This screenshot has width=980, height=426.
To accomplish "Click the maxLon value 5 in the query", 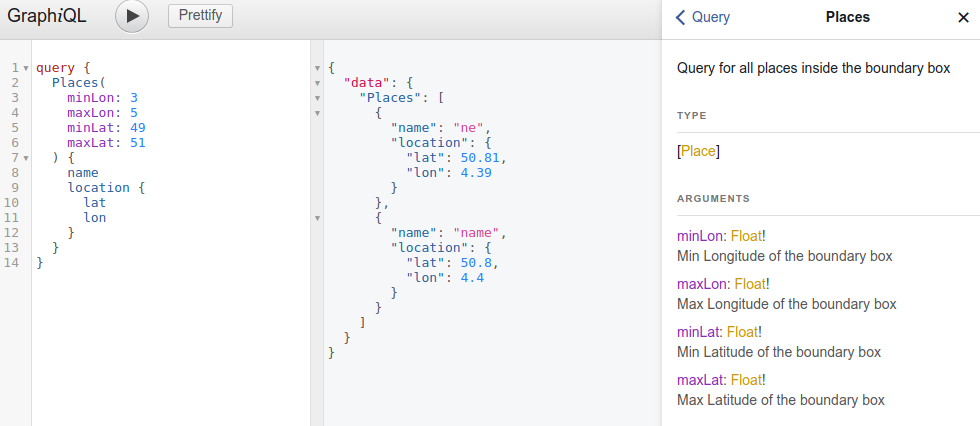I will pyautogui.click(x=134, y=112).
